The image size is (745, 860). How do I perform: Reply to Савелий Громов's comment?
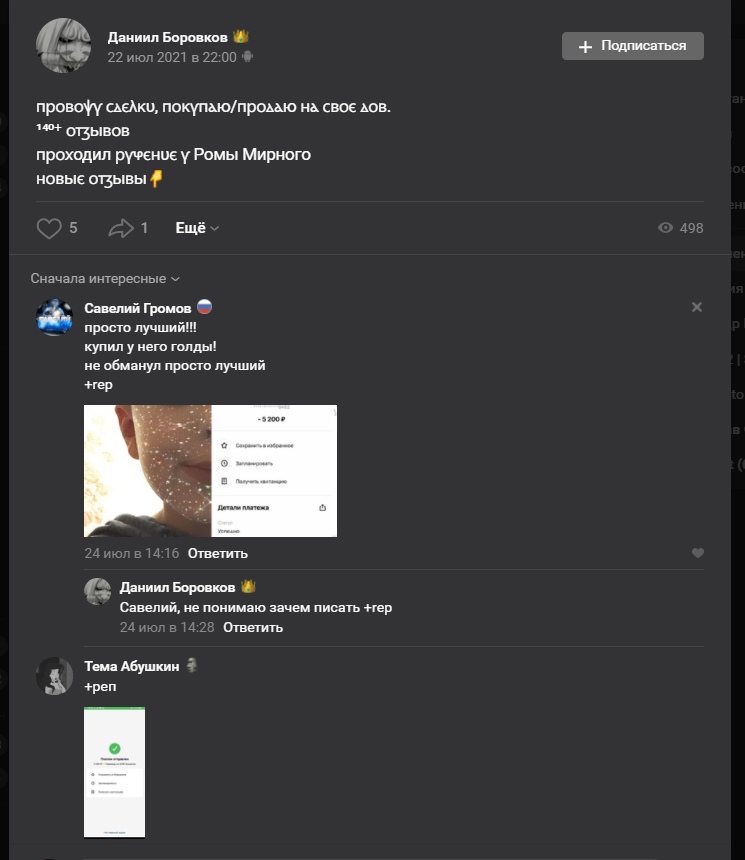point(217,553)
